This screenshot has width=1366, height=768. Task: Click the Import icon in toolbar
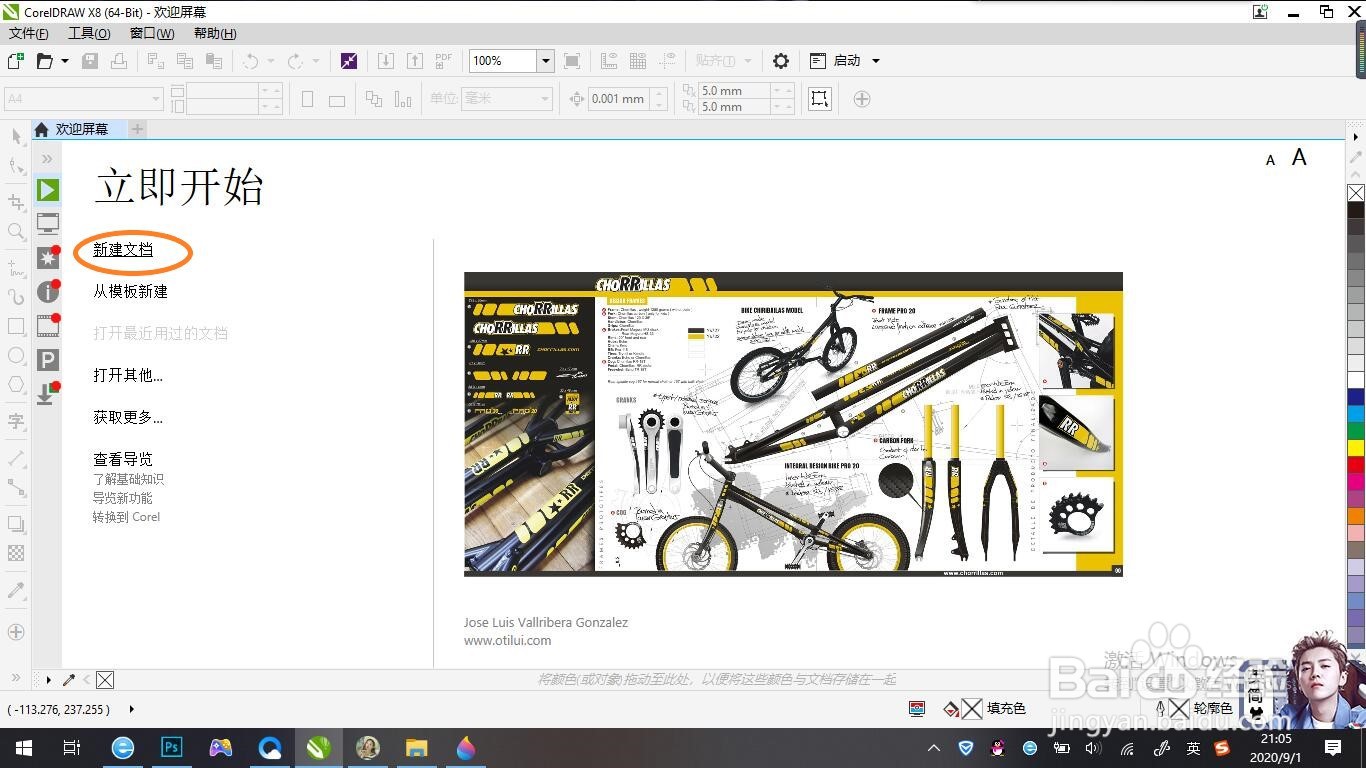coord(386,61)
